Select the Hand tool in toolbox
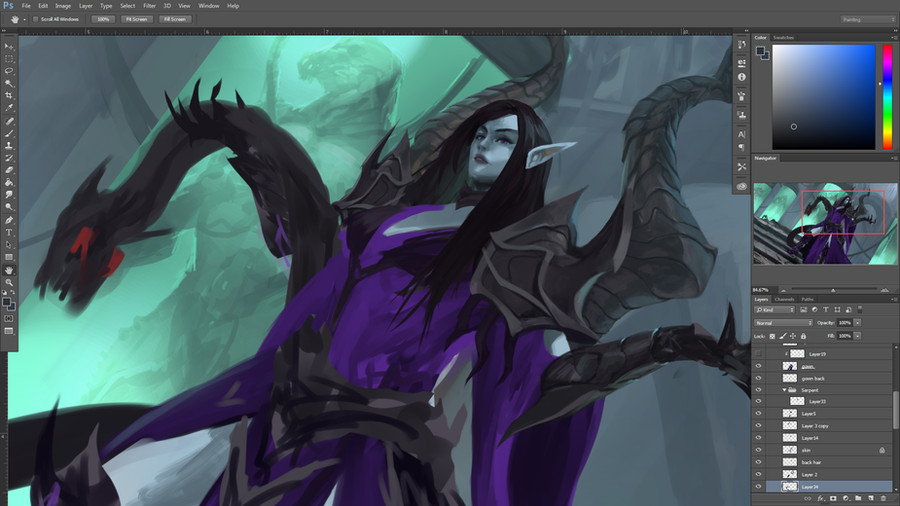Screen dimensions: 900x506 pyautogui.click(x=9, y=270)
